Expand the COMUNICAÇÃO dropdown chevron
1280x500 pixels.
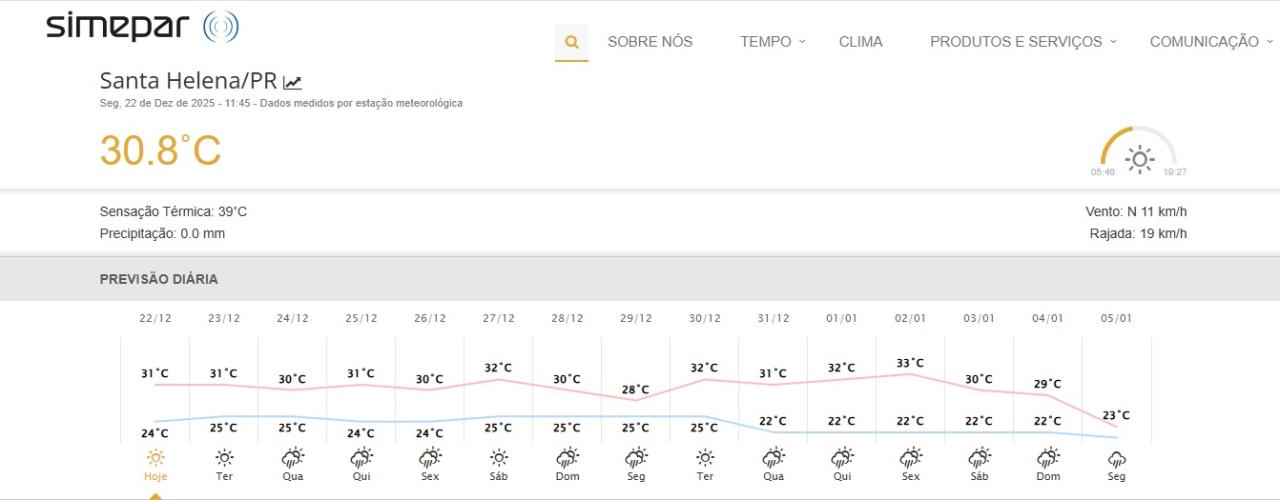click(x=1270, y=41)
